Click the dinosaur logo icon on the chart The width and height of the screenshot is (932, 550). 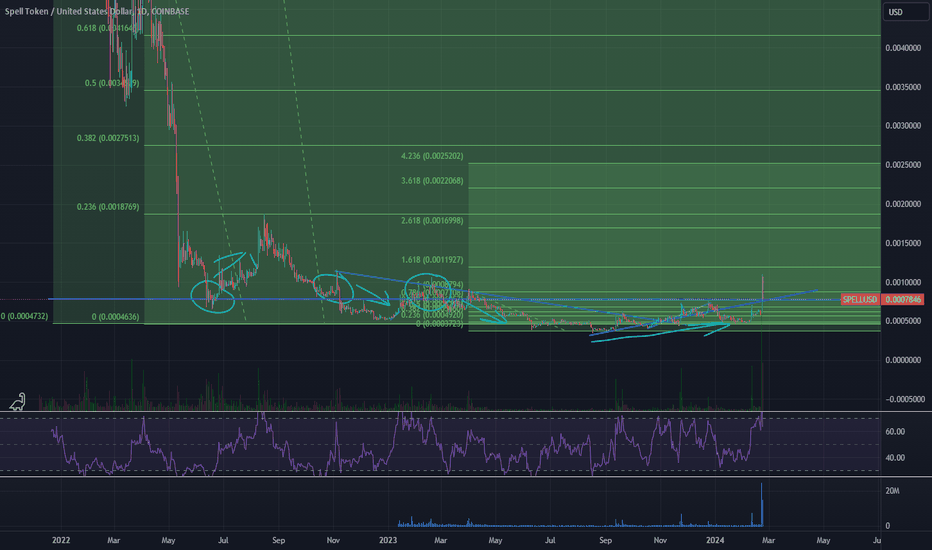click(18, 402)
